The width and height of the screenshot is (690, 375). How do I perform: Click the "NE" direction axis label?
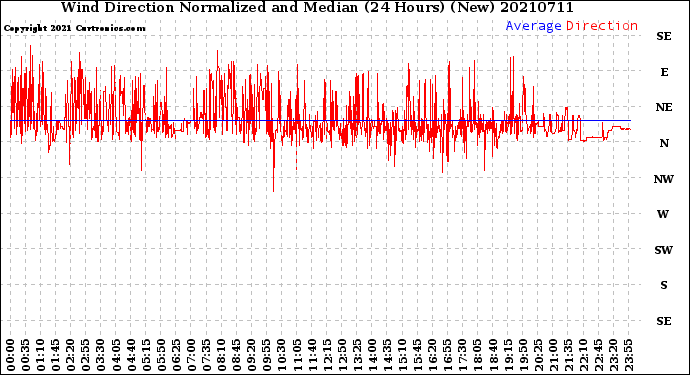click(664, 107)
